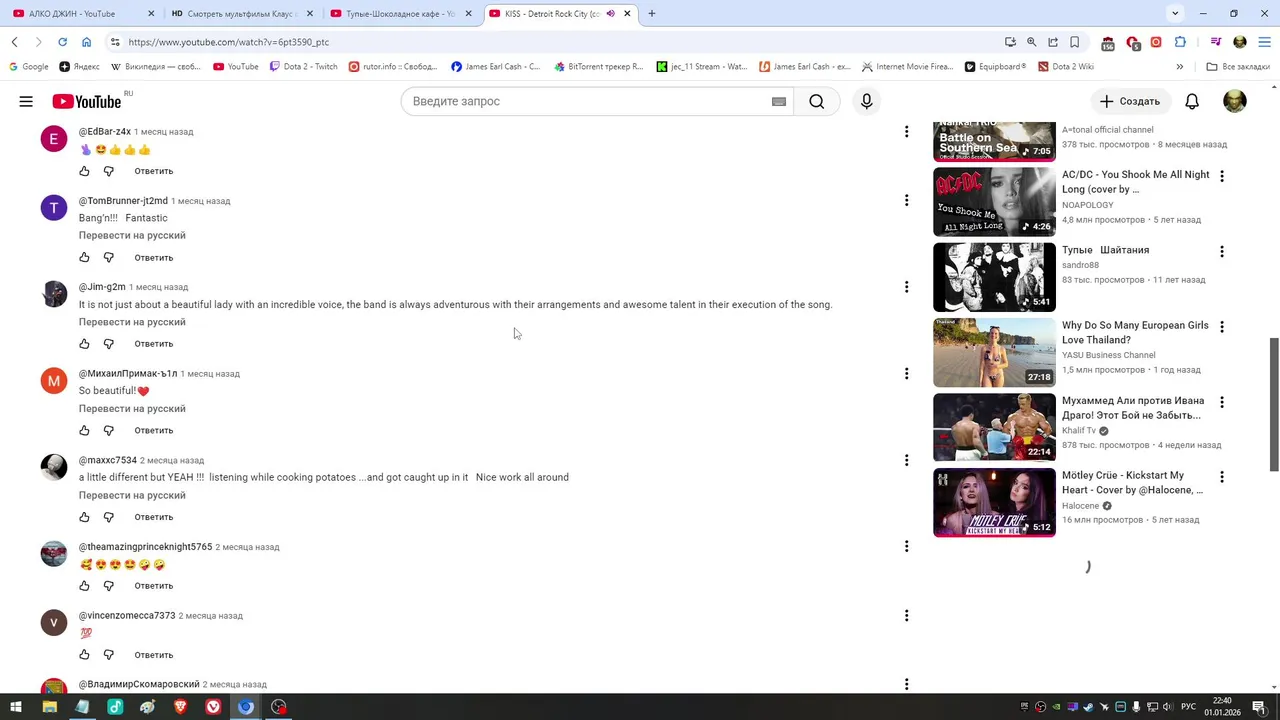
Task: Open more options for Mötley Crüe cover video
Action: [1221, 477]
